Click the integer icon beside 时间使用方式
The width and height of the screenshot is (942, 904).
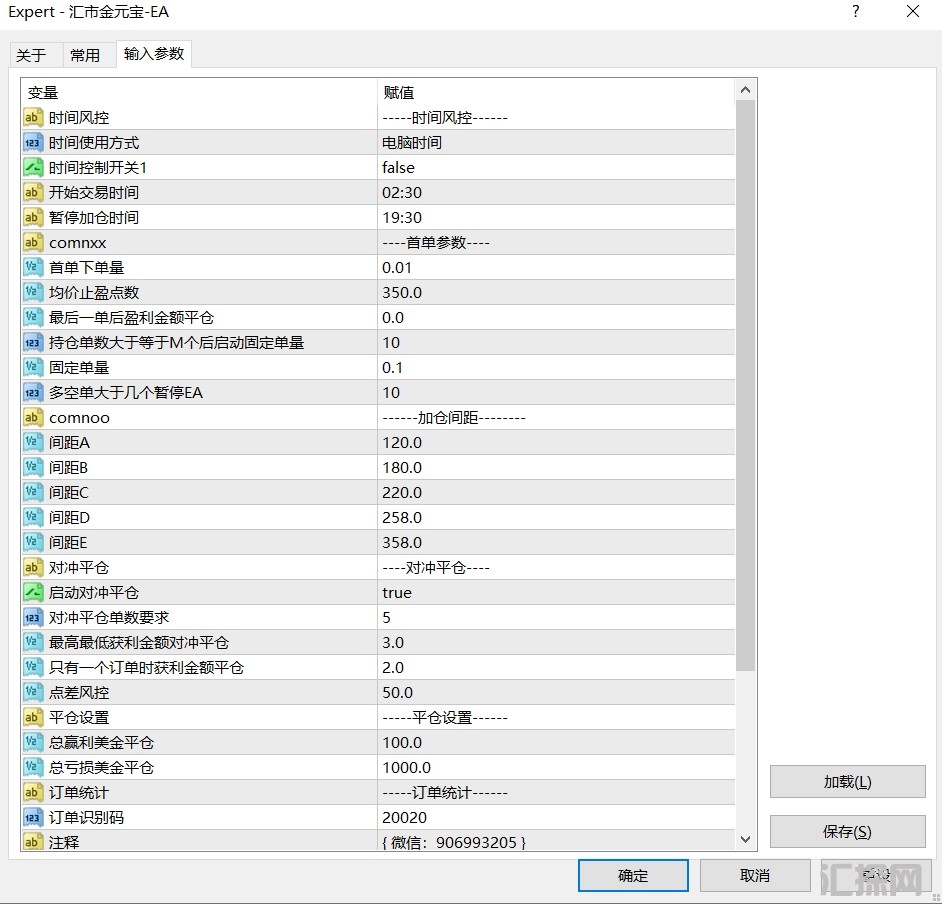point(32,143)
